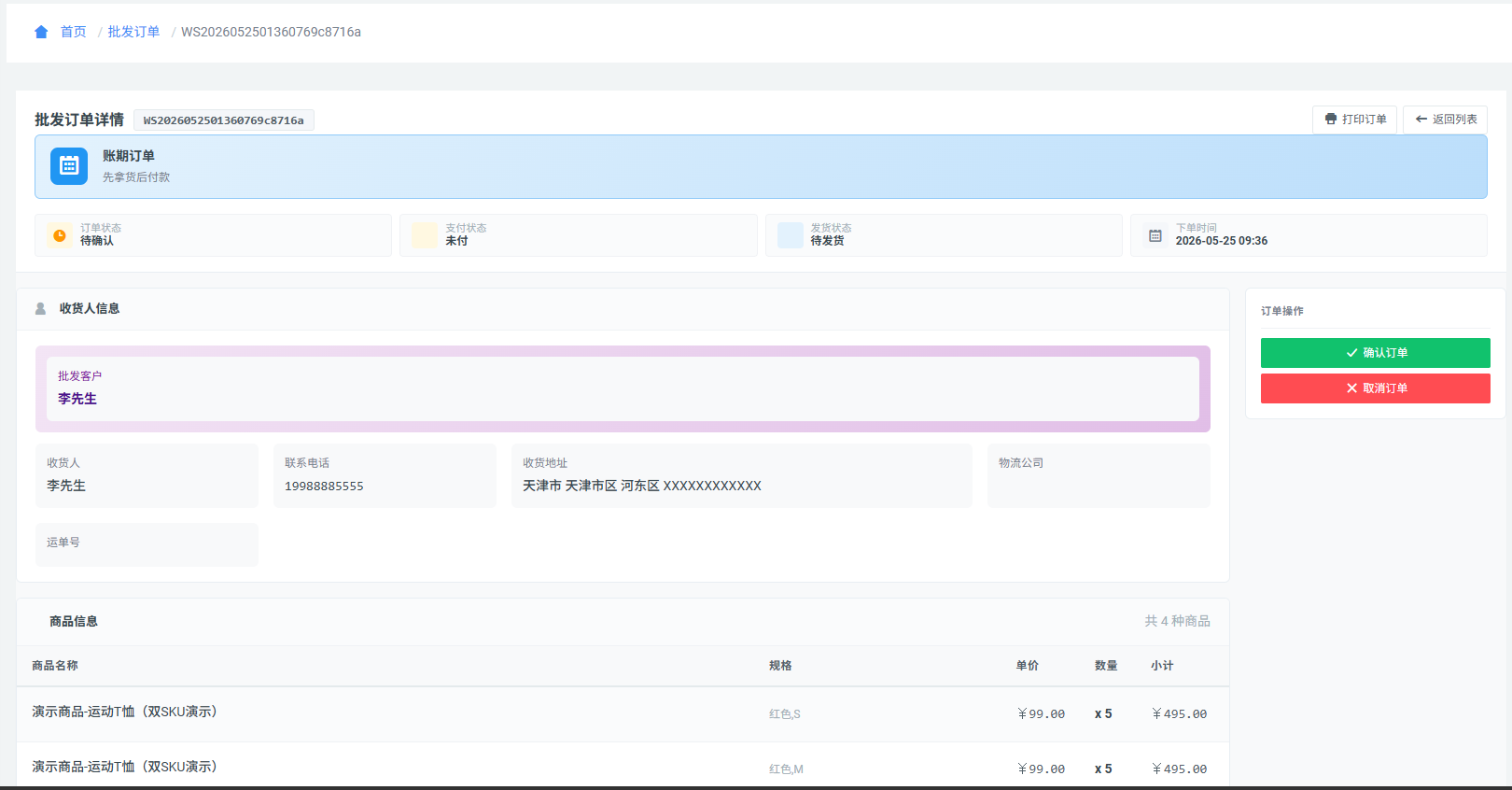Open 批发订单 breadcrumb link
This screenshot has height=790, width=1512.
(133, 32)
